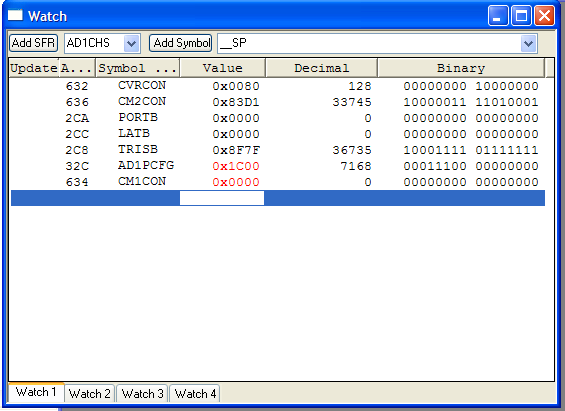Select the CM2CON row symbol
The width and height of the screenshot is (565, 411).
[142, 102]
